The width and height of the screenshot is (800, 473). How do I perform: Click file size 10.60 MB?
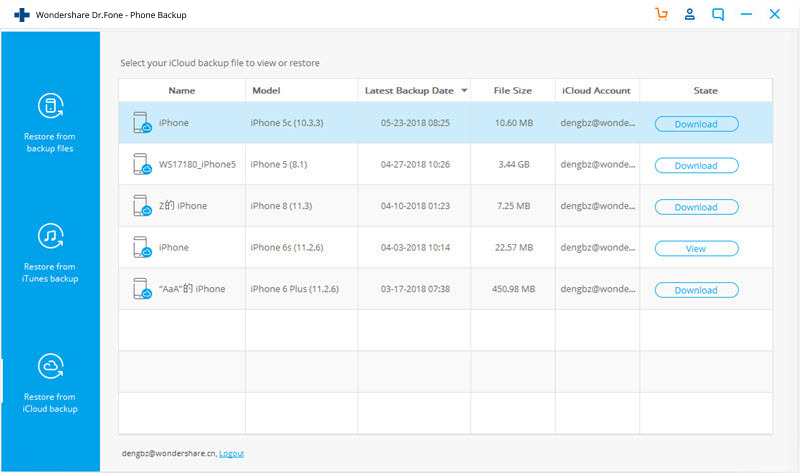click(x=514, y=123)
